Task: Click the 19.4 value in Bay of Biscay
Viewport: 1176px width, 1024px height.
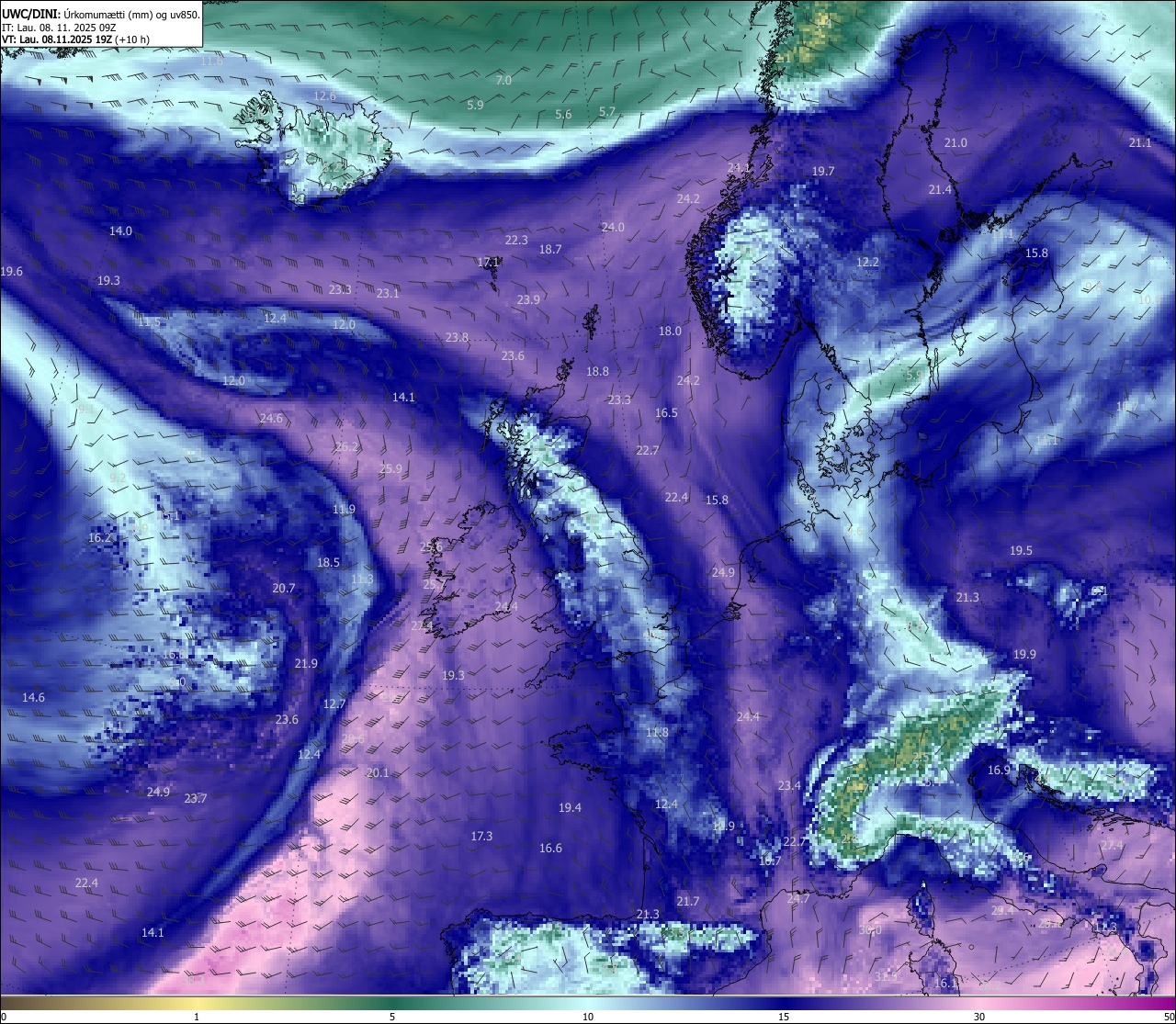Action: click(570, 808)
